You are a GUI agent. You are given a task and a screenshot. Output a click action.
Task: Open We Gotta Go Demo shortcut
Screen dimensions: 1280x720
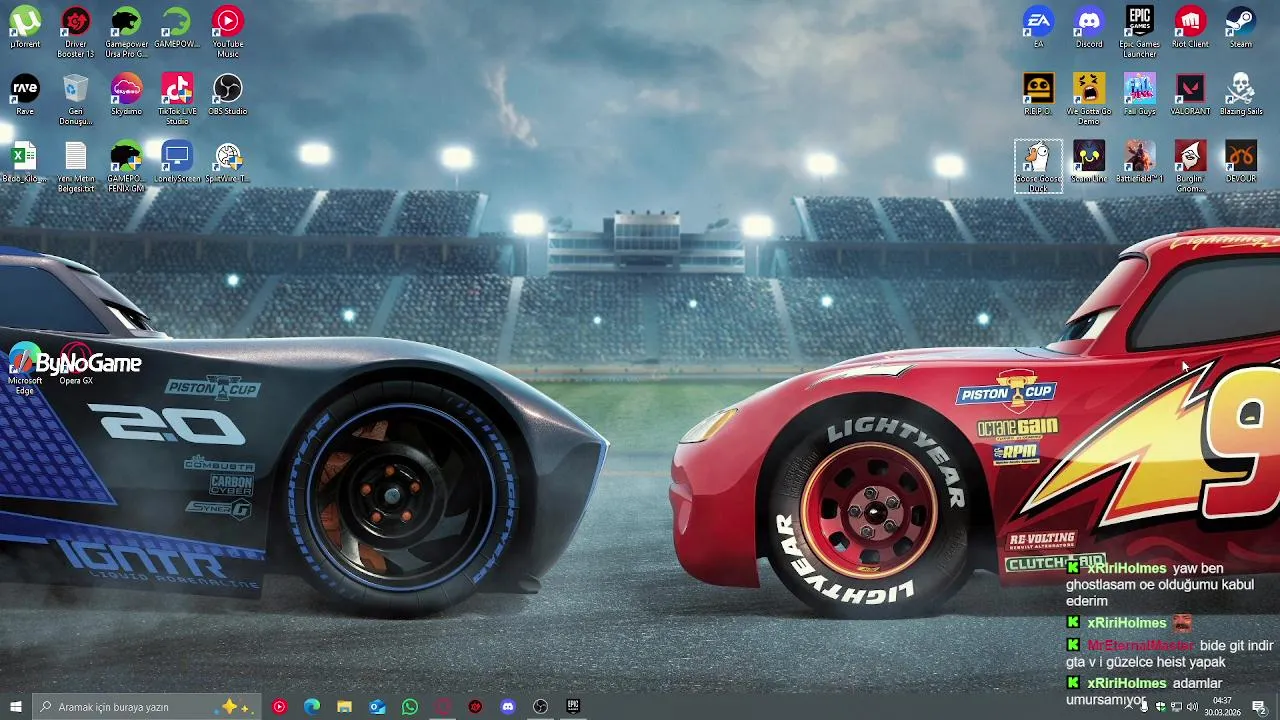pyautogui.click(x=1089, y=99)
